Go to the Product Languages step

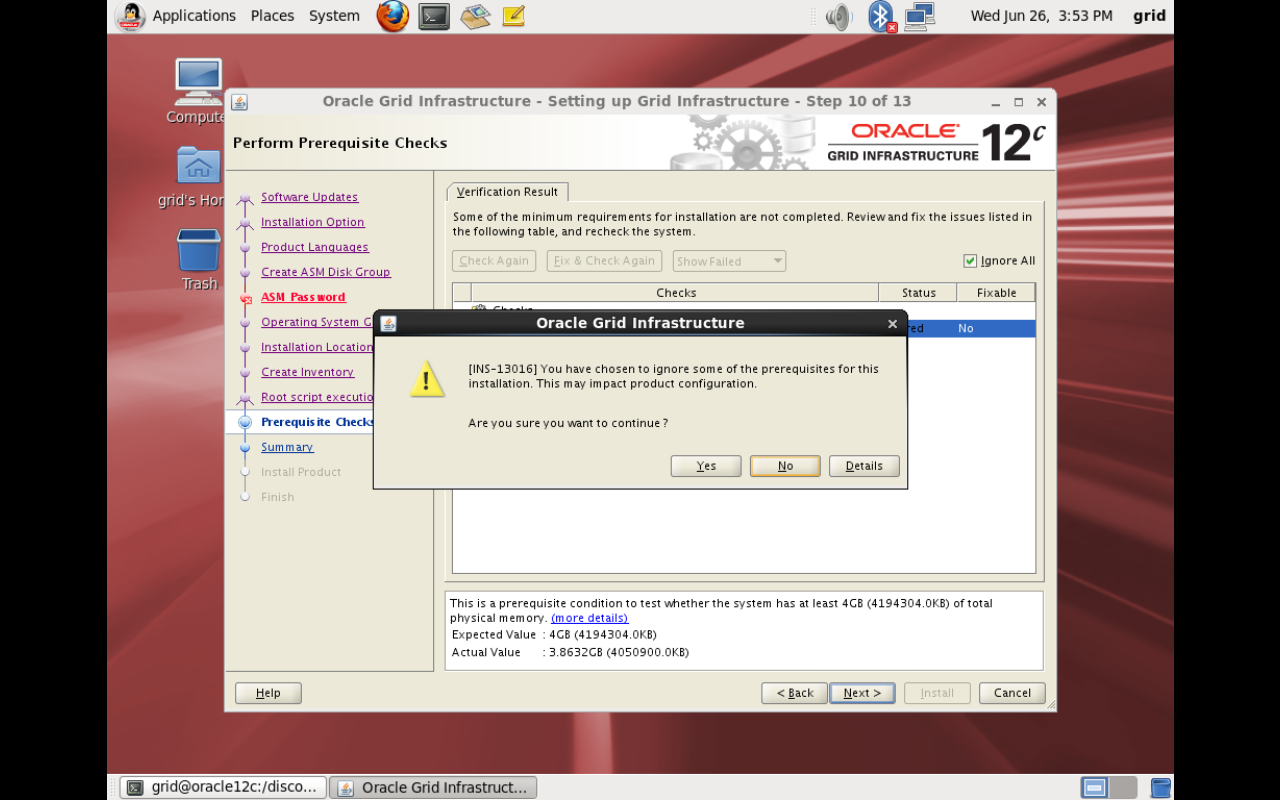[x=314, y=247]
